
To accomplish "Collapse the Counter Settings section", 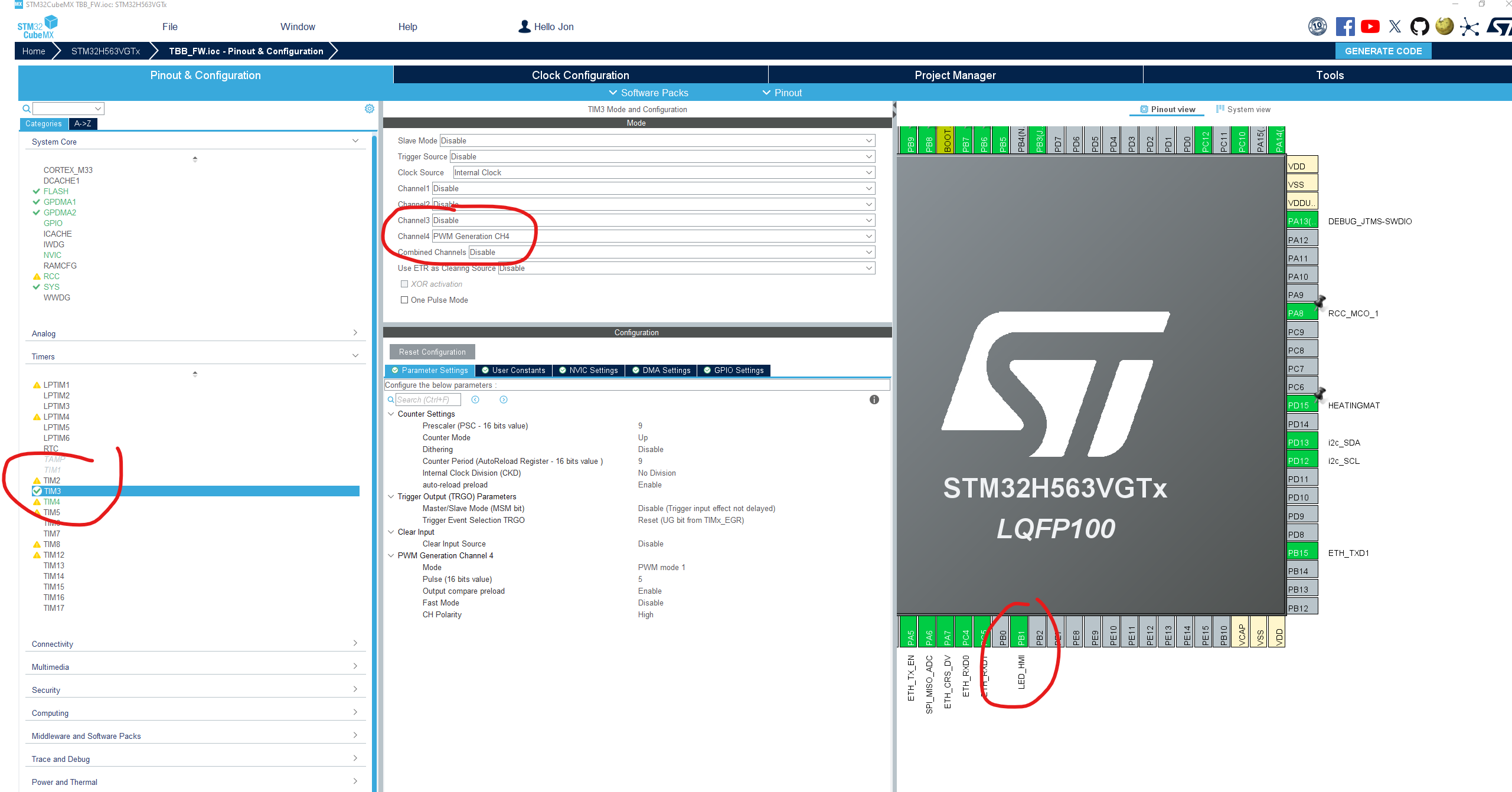I will 391,414.
